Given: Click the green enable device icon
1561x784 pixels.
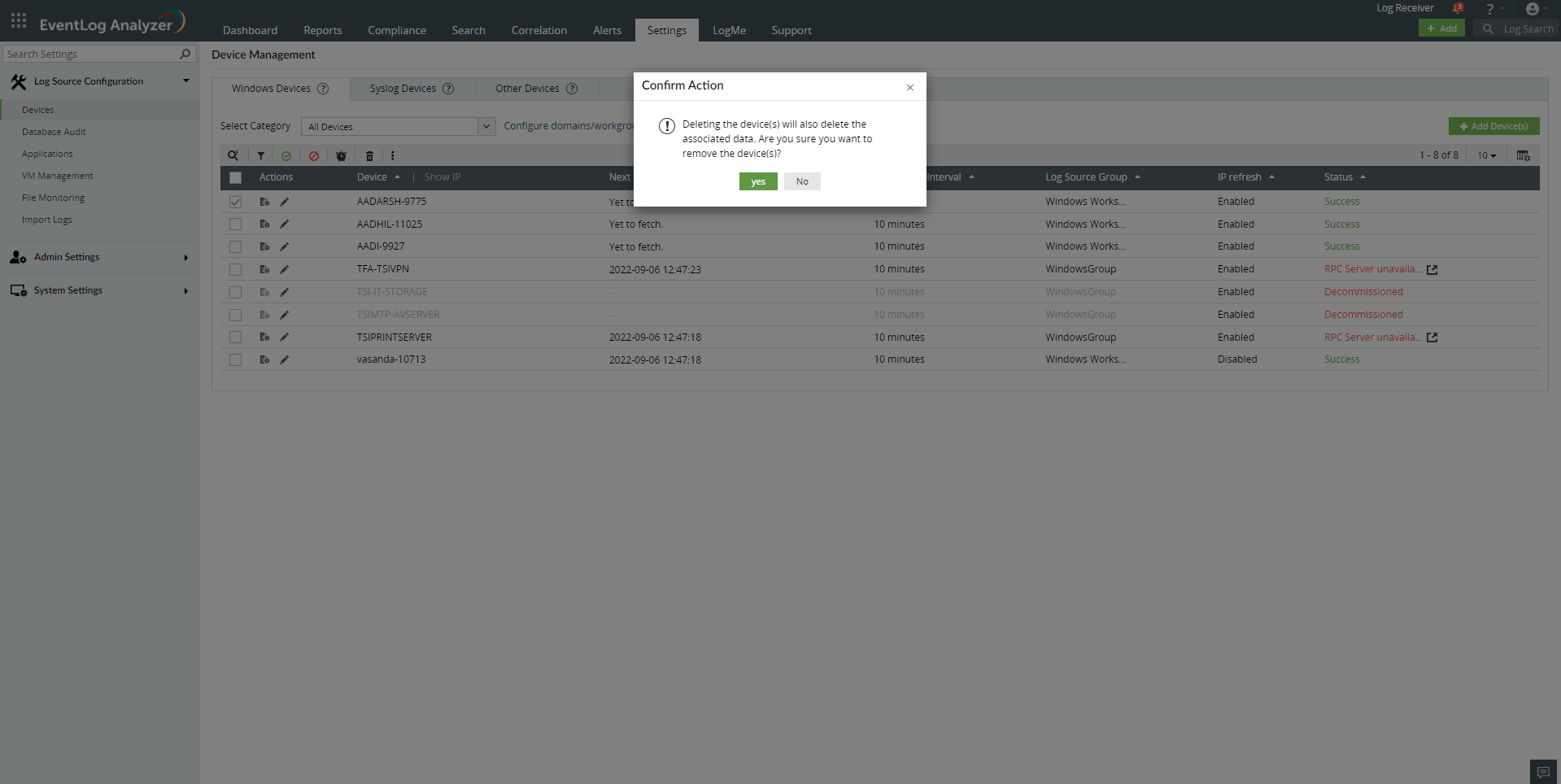Looking at the screenshot, I should tap(286, 156).
